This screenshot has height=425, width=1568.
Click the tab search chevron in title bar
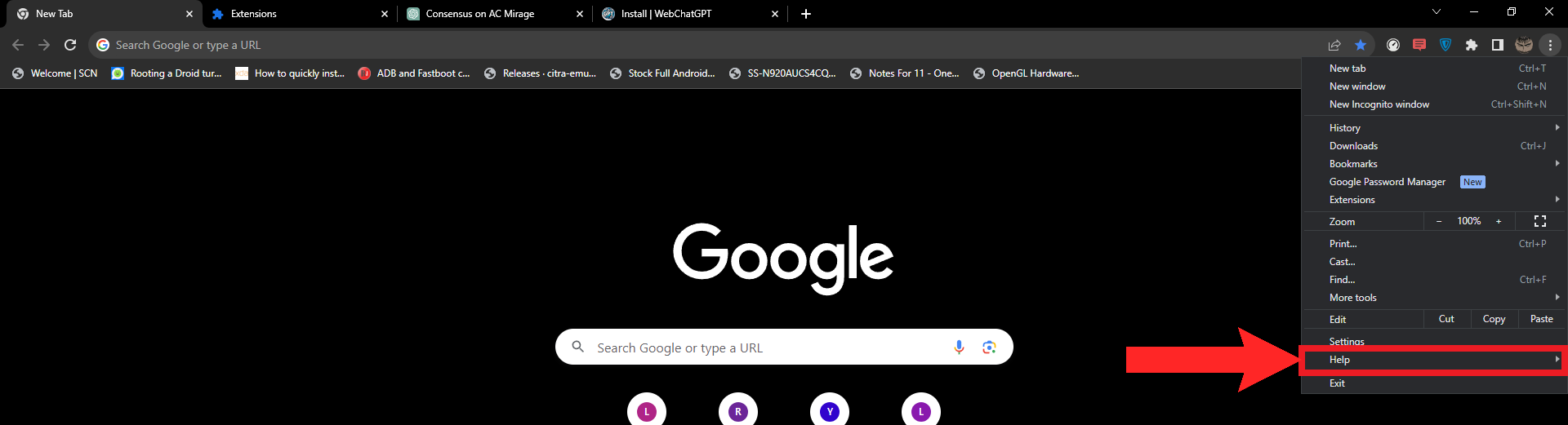[1437, 11]
